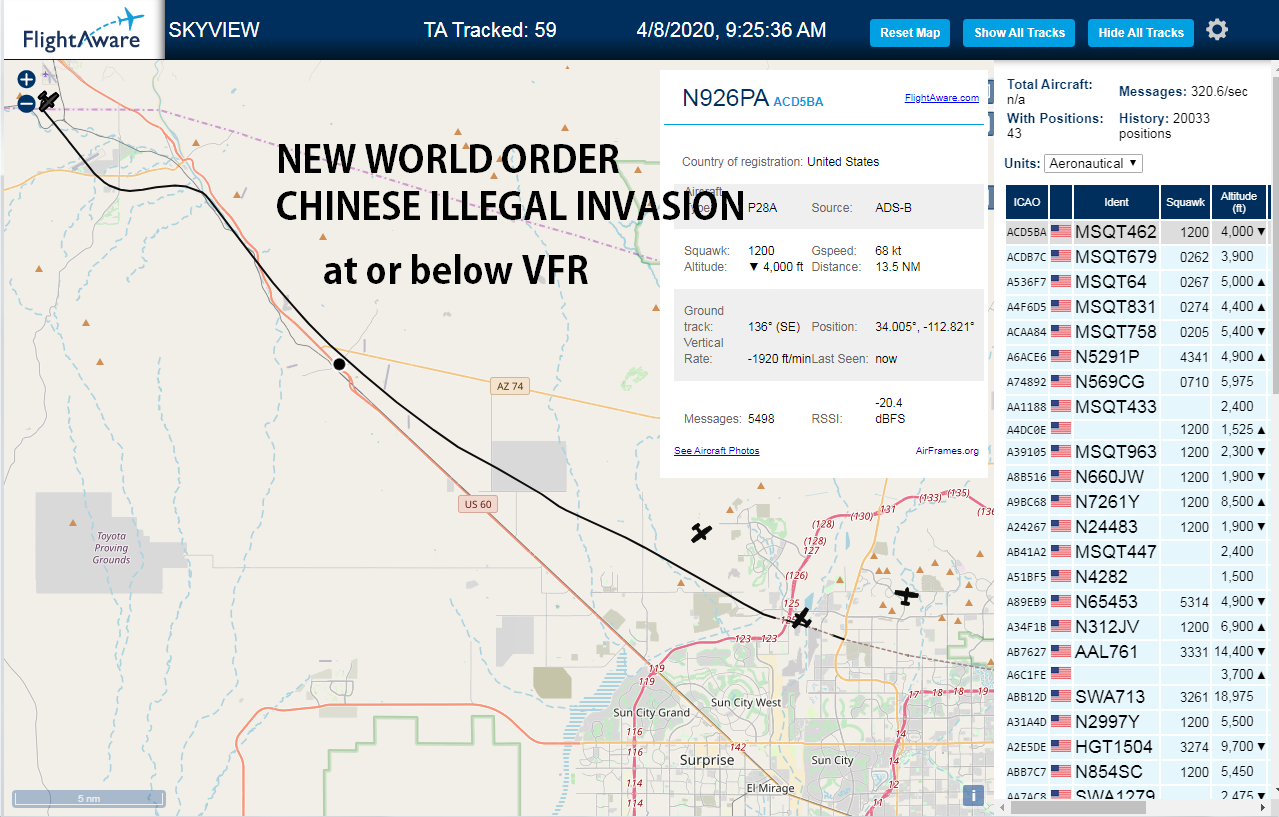Viewport: 1279px width, 817px height.
Task: Select the SWA713 aircraft row
Action: (1137, 697)
